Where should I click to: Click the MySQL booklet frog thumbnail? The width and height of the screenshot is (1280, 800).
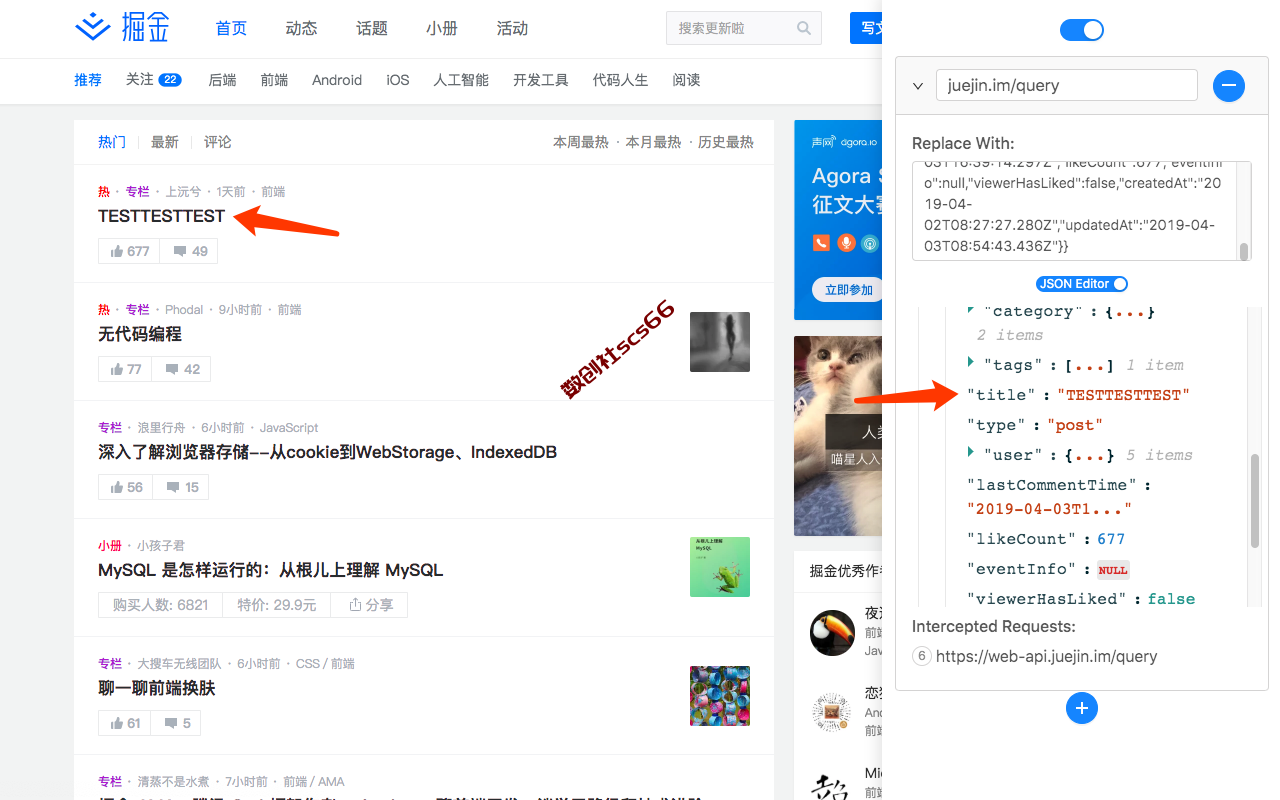coord(720,567)
